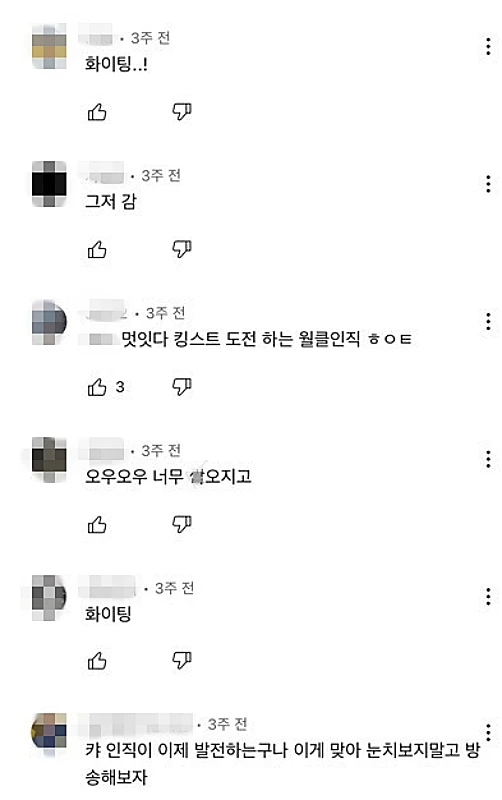Open avatar of the '화이팅..!' commenter
502x800 pixels.
49,46
